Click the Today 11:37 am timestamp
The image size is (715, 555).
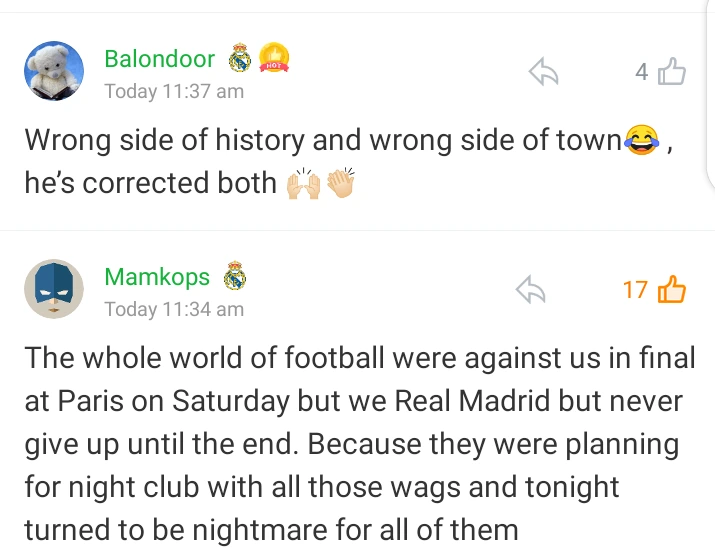click(174, 92)
